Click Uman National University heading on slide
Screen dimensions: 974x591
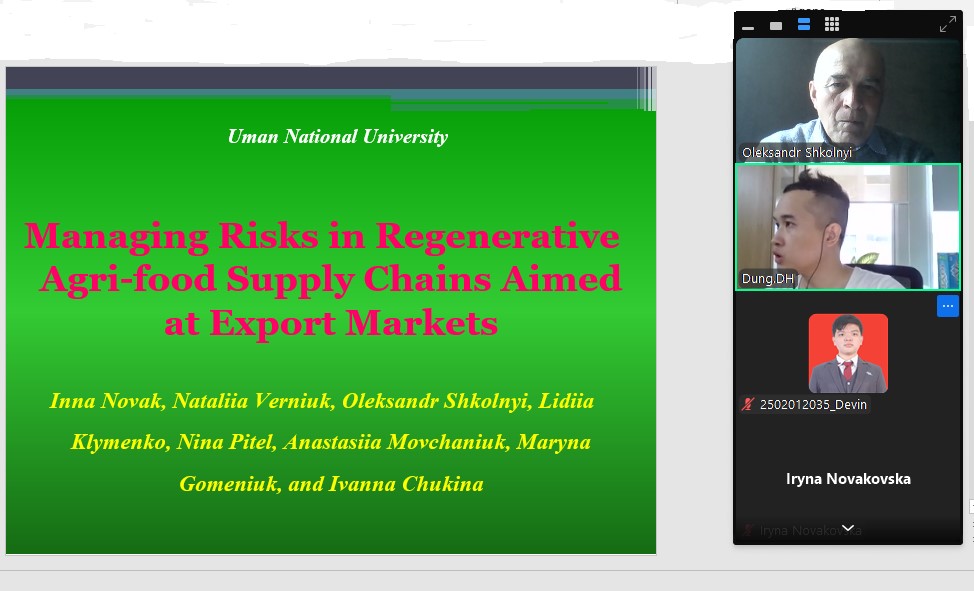click(338, 136)
